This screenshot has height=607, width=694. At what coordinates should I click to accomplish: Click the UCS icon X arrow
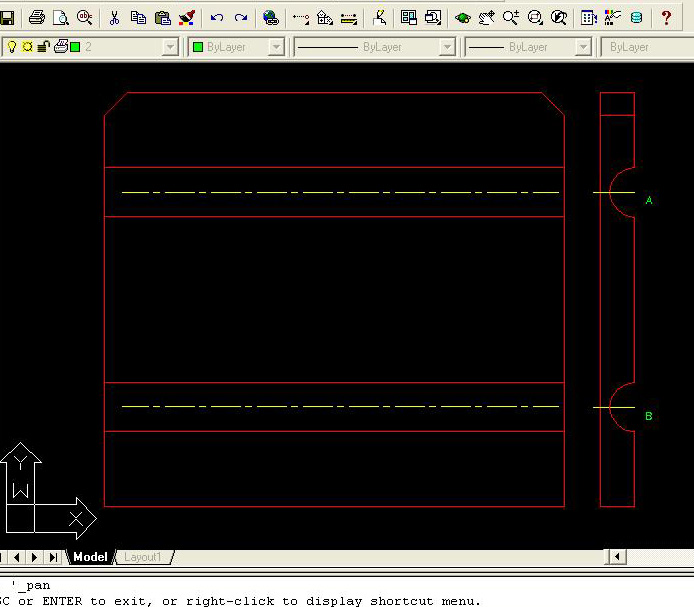tap(76, 518)
